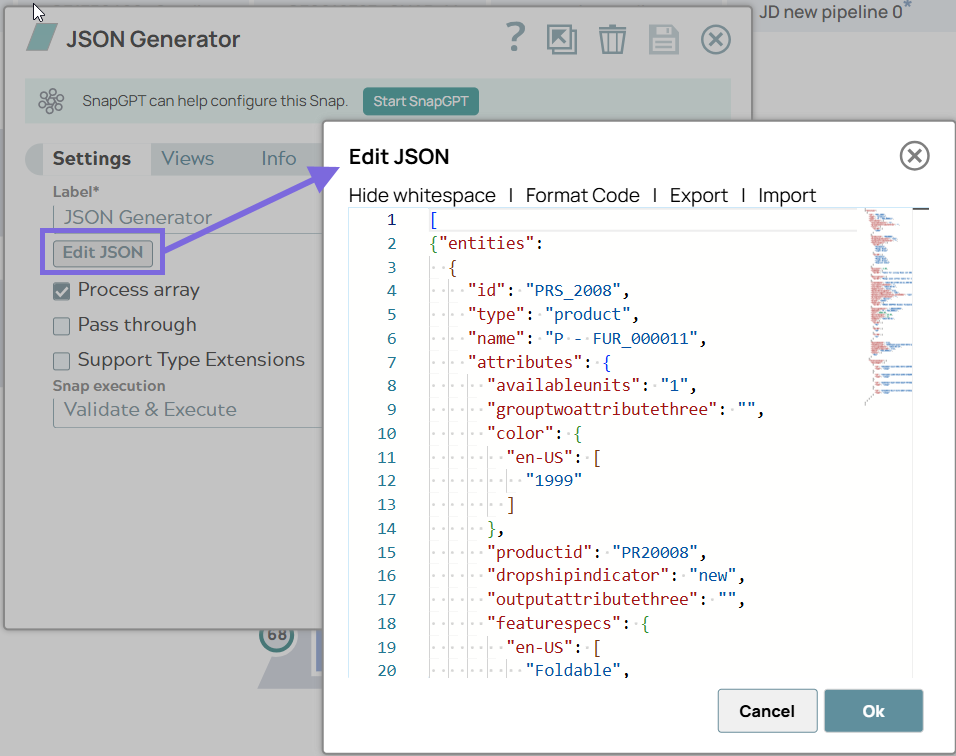956x756 pixels.
Task: Open the Info tab
Action: (x=278, y=158)
